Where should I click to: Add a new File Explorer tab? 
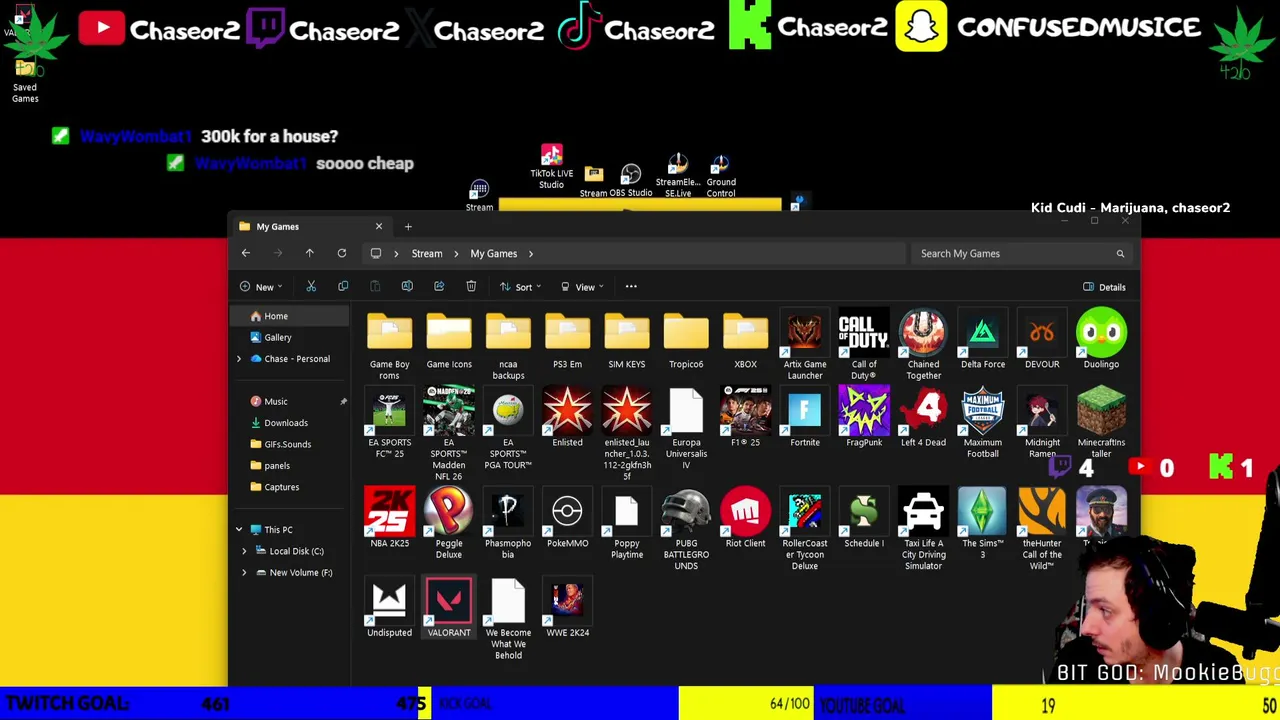(x=408, y=227)
